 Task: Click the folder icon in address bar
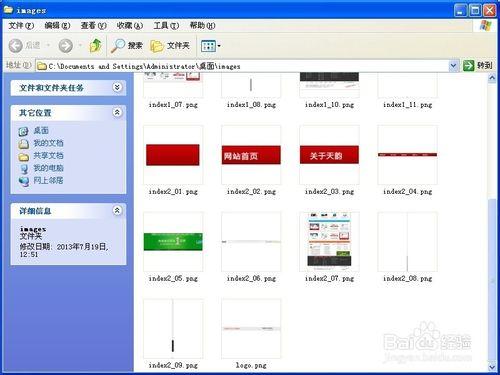click(x=42, y=66)
